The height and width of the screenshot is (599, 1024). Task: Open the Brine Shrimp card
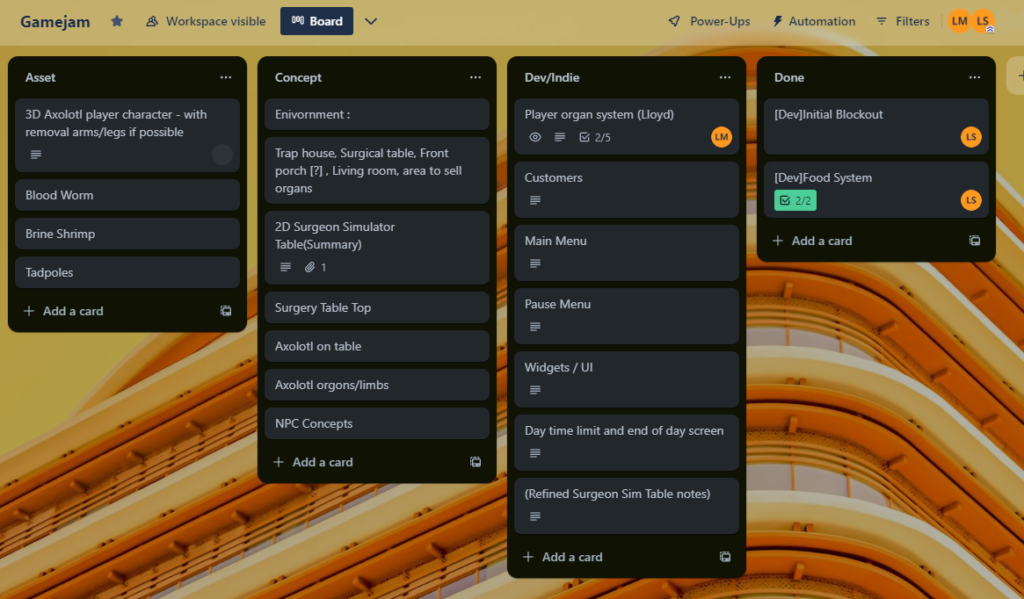pos(127,234)
